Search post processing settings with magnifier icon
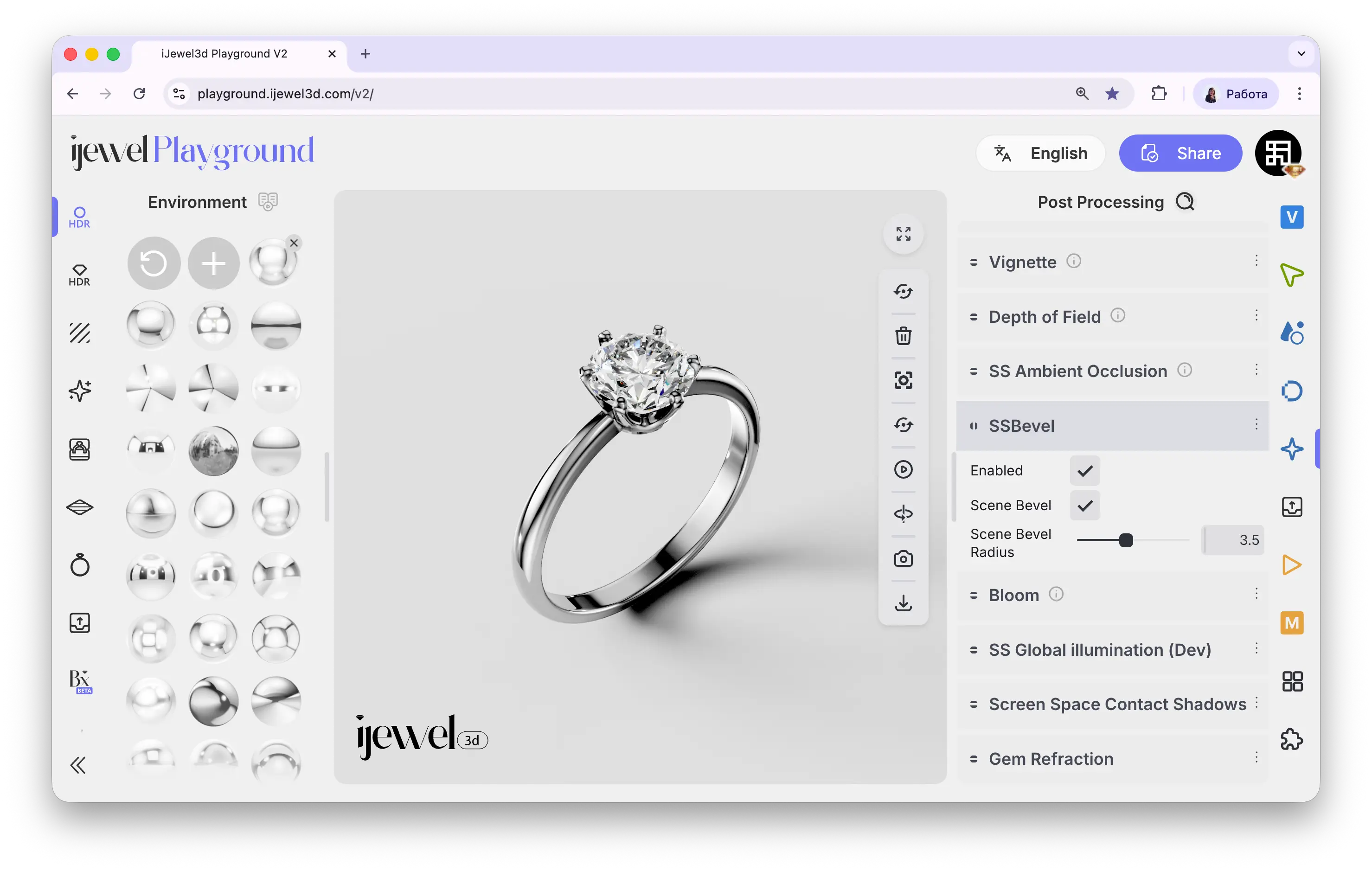 [1185, 202]
